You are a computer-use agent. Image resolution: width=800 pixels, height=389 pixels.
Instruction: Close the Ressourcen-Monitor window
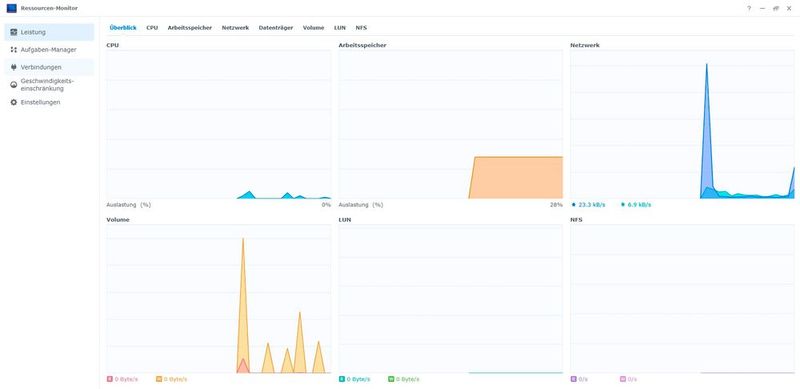click(x=789, y=8)
